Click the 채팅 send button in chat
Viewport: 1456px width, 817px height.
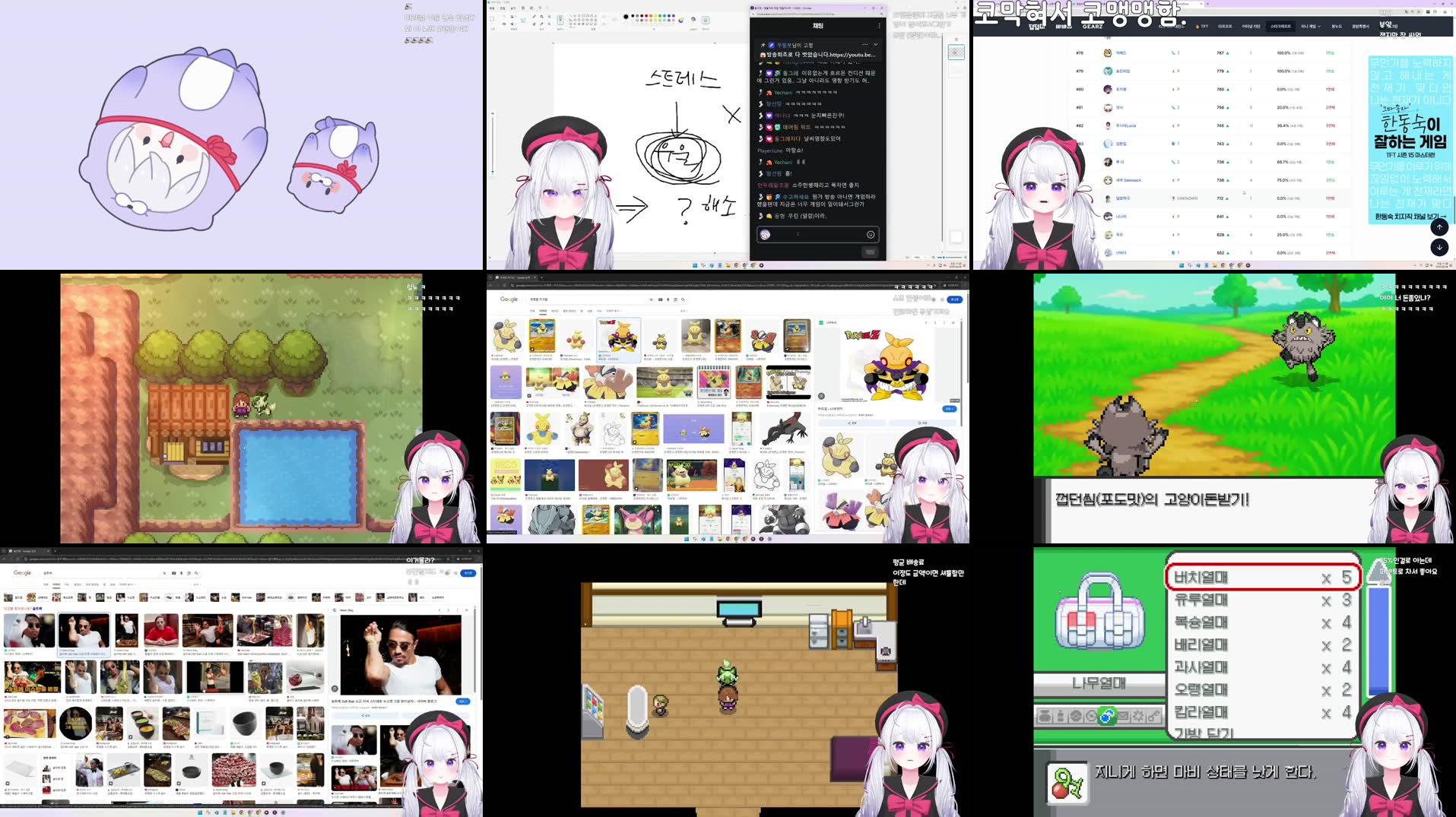click(x=870, y=252)
